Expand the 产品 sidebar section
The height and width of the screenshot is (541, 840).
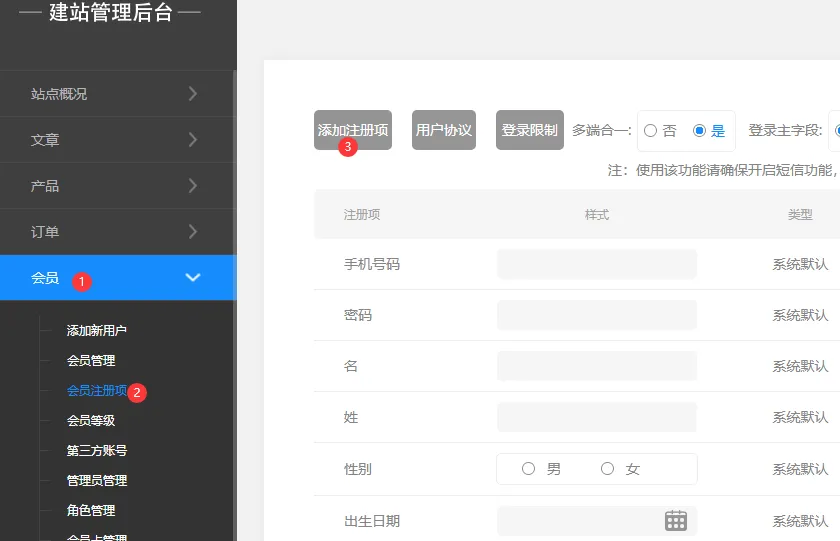tap(193, 186)
